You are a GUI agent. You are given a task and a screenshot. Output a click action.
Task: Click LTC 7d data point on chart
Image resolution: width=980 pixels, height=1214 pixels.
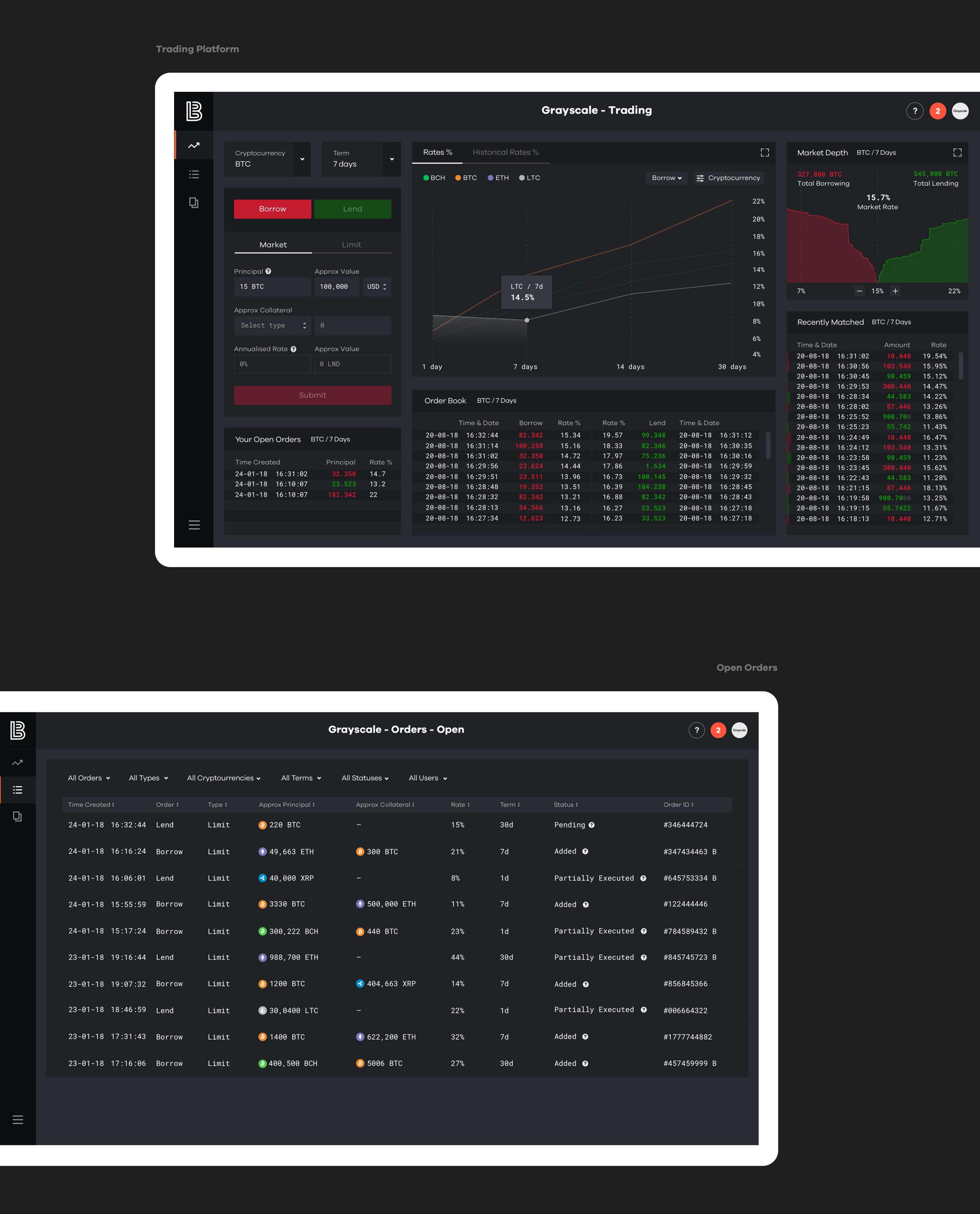coord(527,320)
